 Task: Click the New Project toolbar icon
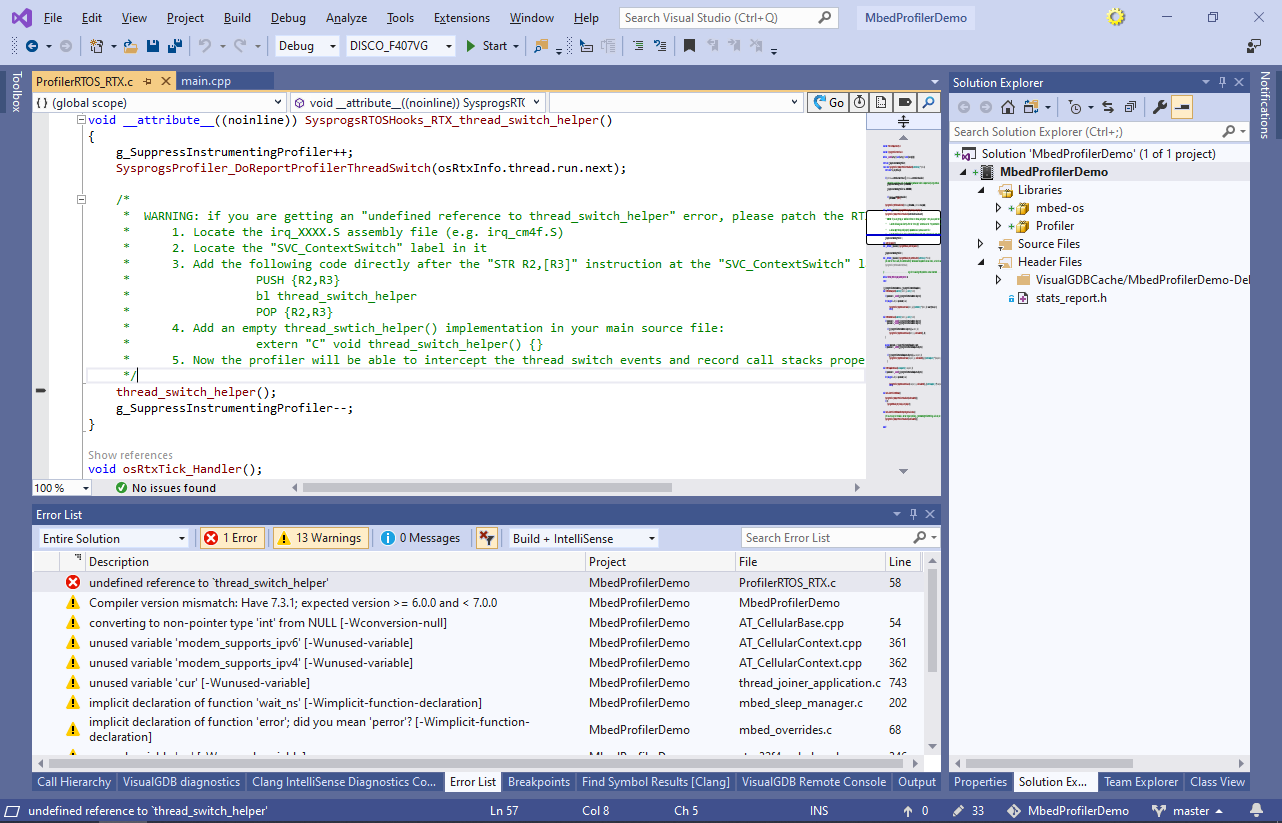coord(97,46)
